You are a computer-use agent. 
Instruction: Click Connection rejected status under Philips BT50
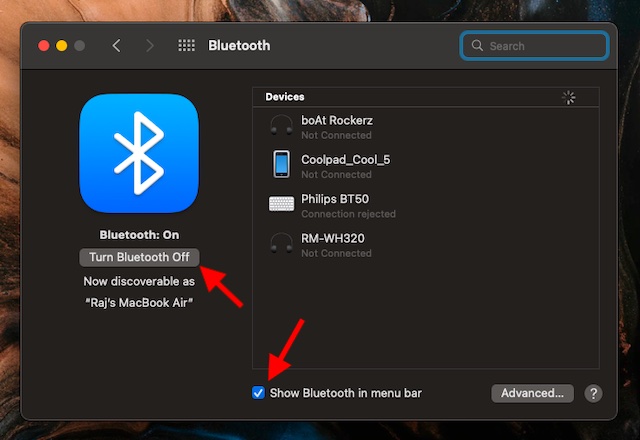348,214
